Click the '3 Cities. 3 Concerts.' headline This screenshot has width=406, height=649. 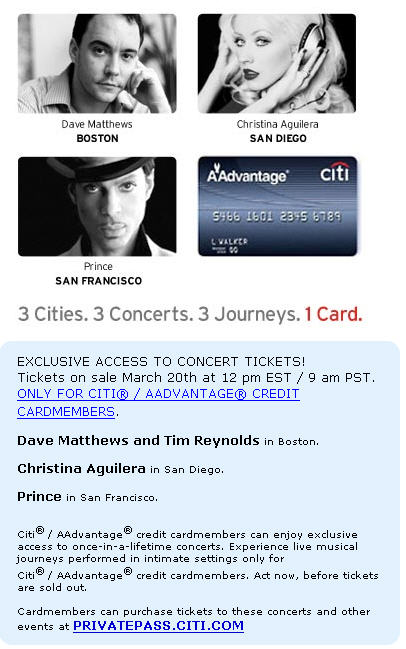pyautogui.click(x=106, y=314)
